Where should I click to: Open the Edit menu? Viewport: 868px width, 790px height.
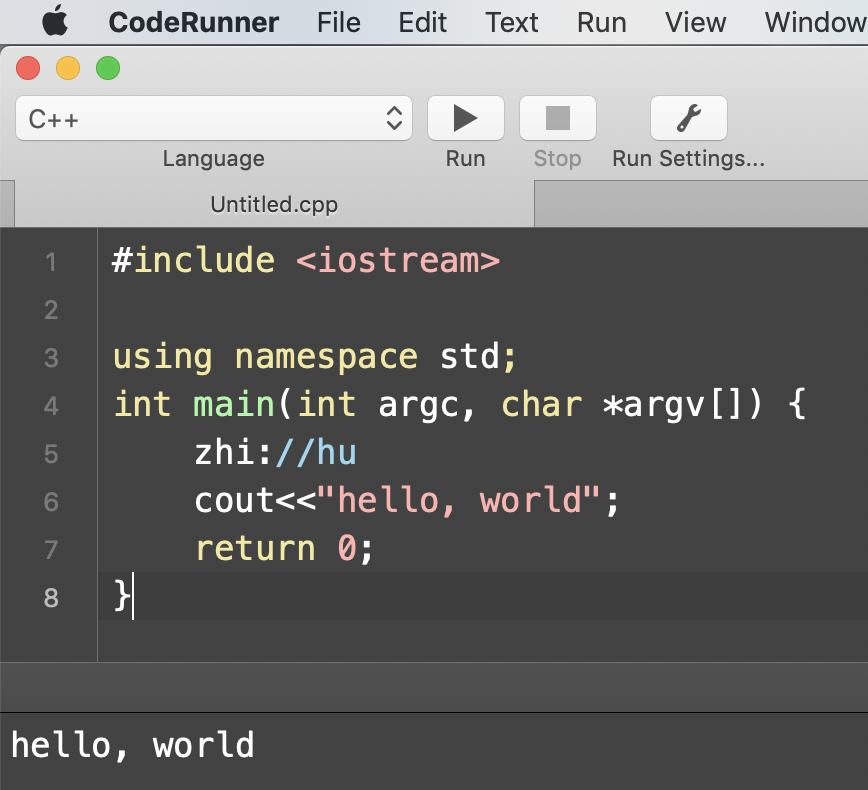click(422, 23)
